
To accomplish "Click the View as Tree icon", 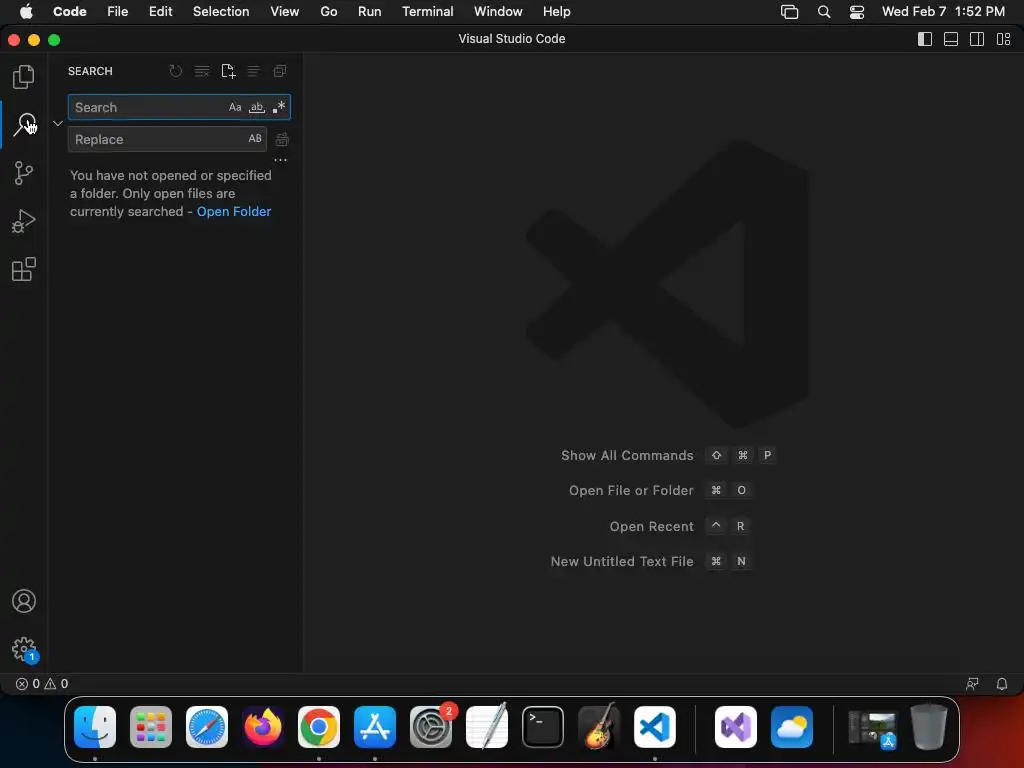I will (x=253, y=71).
